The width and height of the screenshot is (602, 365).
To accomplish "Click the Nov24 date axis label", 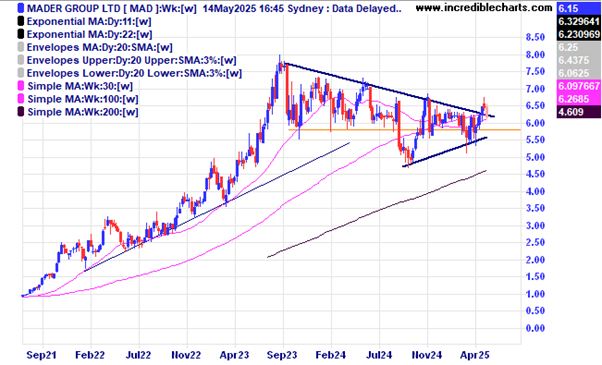I will (427, 355).
